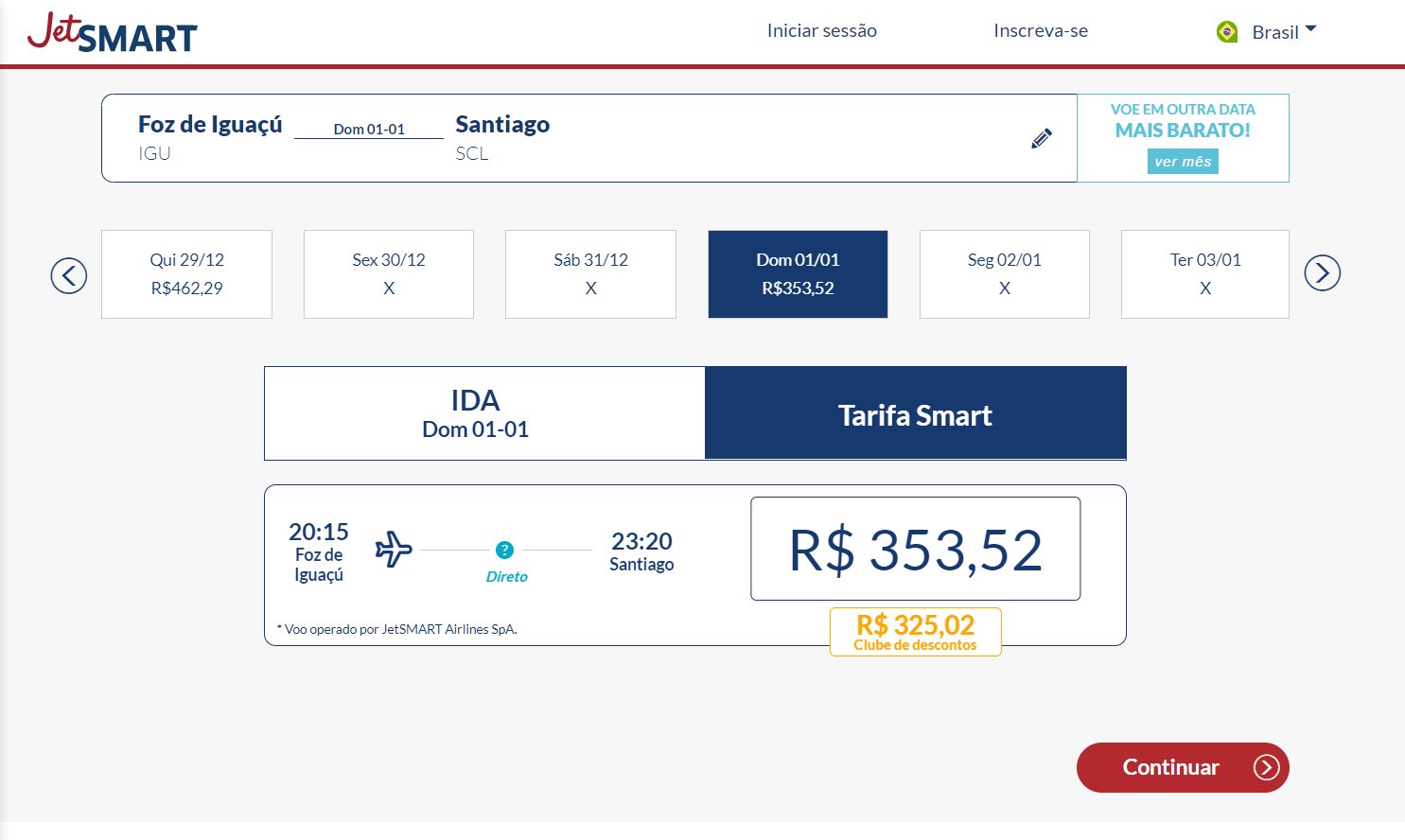
Task: Select the R$ 353,52 fare box
Action: click(915, 549)
